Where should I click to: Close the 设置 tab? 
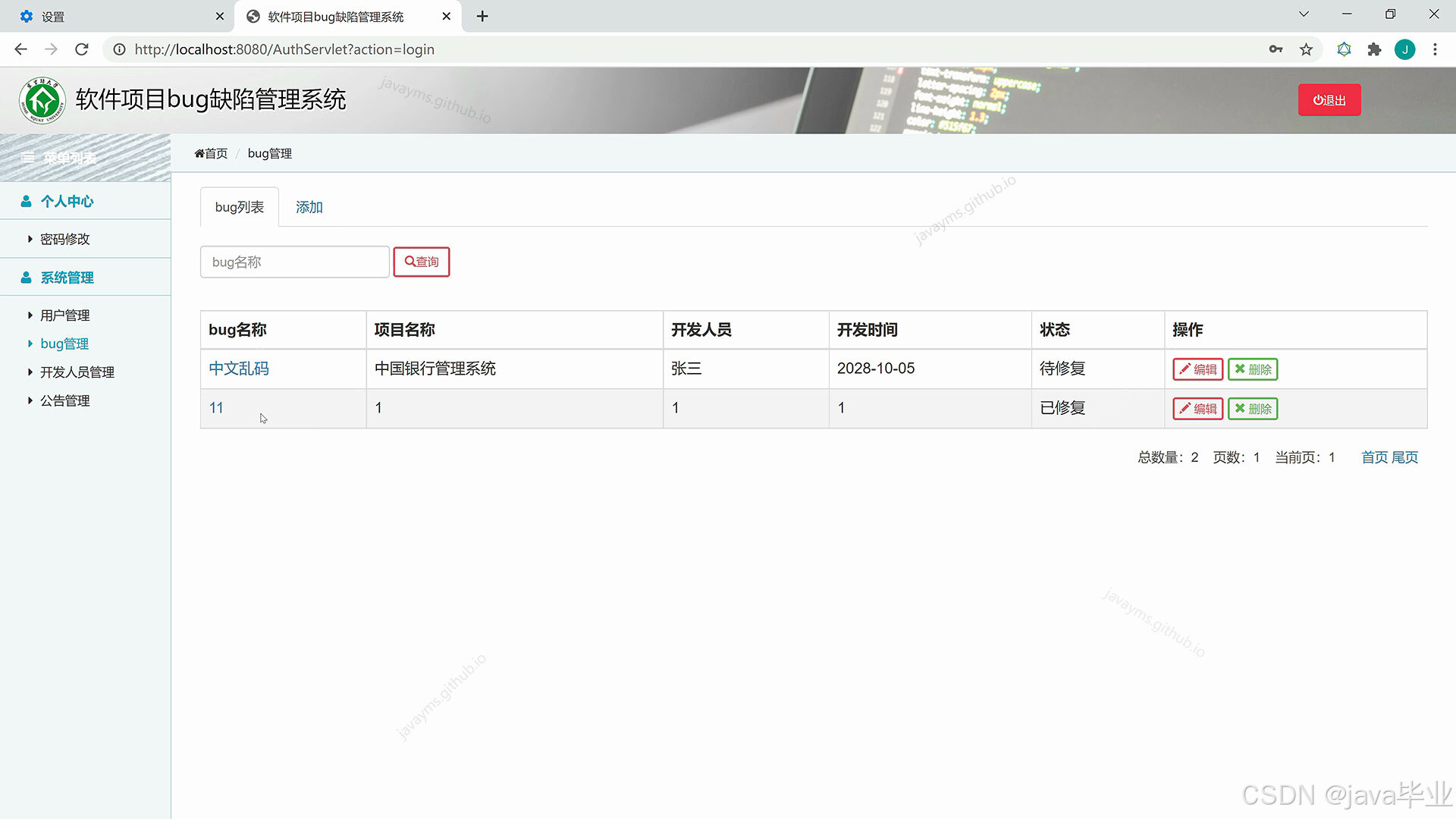pyautogui.click(x=219, y=16)
